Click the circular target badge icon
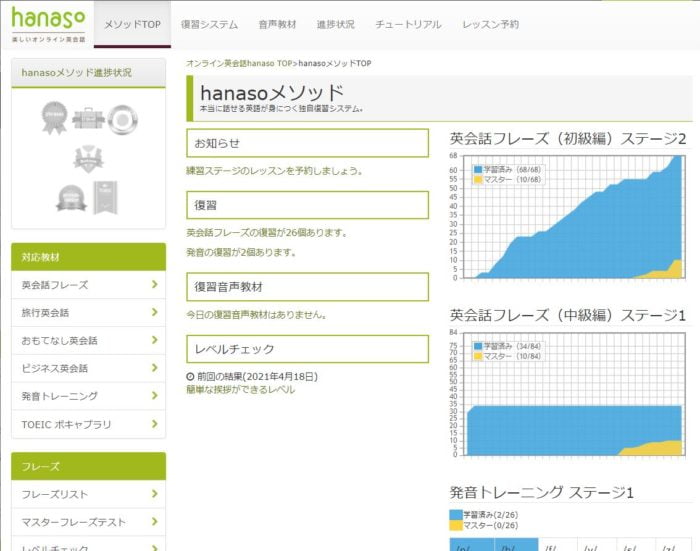The width and height of the screenshot is (700, 551). coord(122,119)
